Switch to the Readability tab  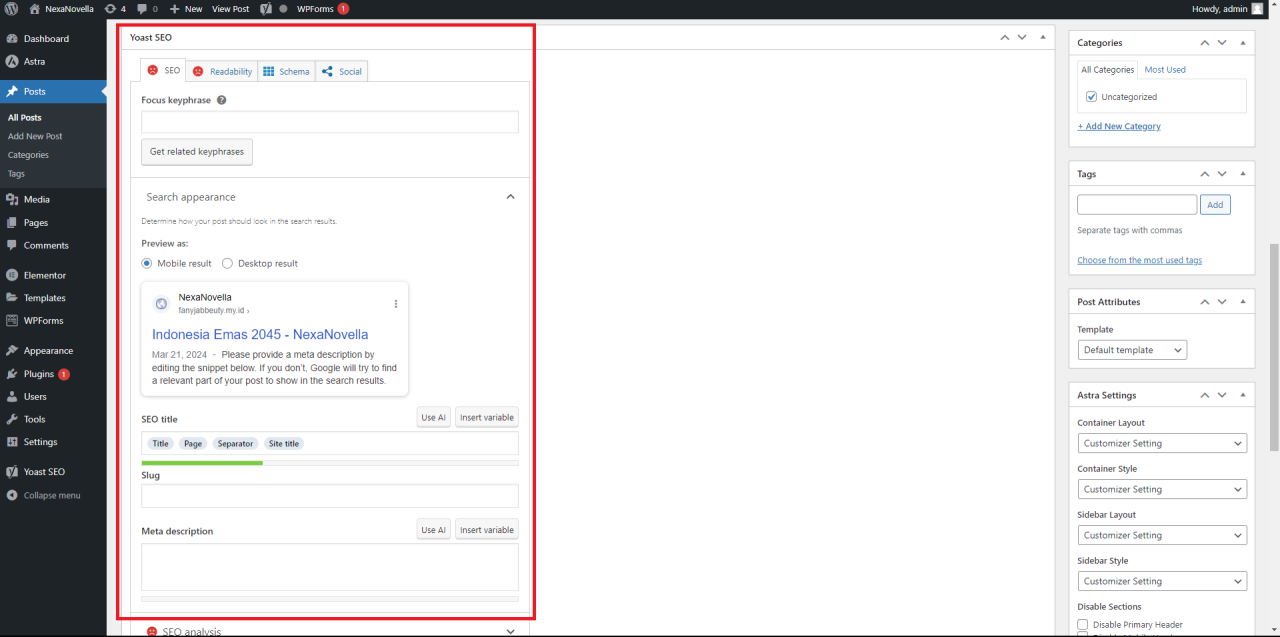(x=222, y=71)
